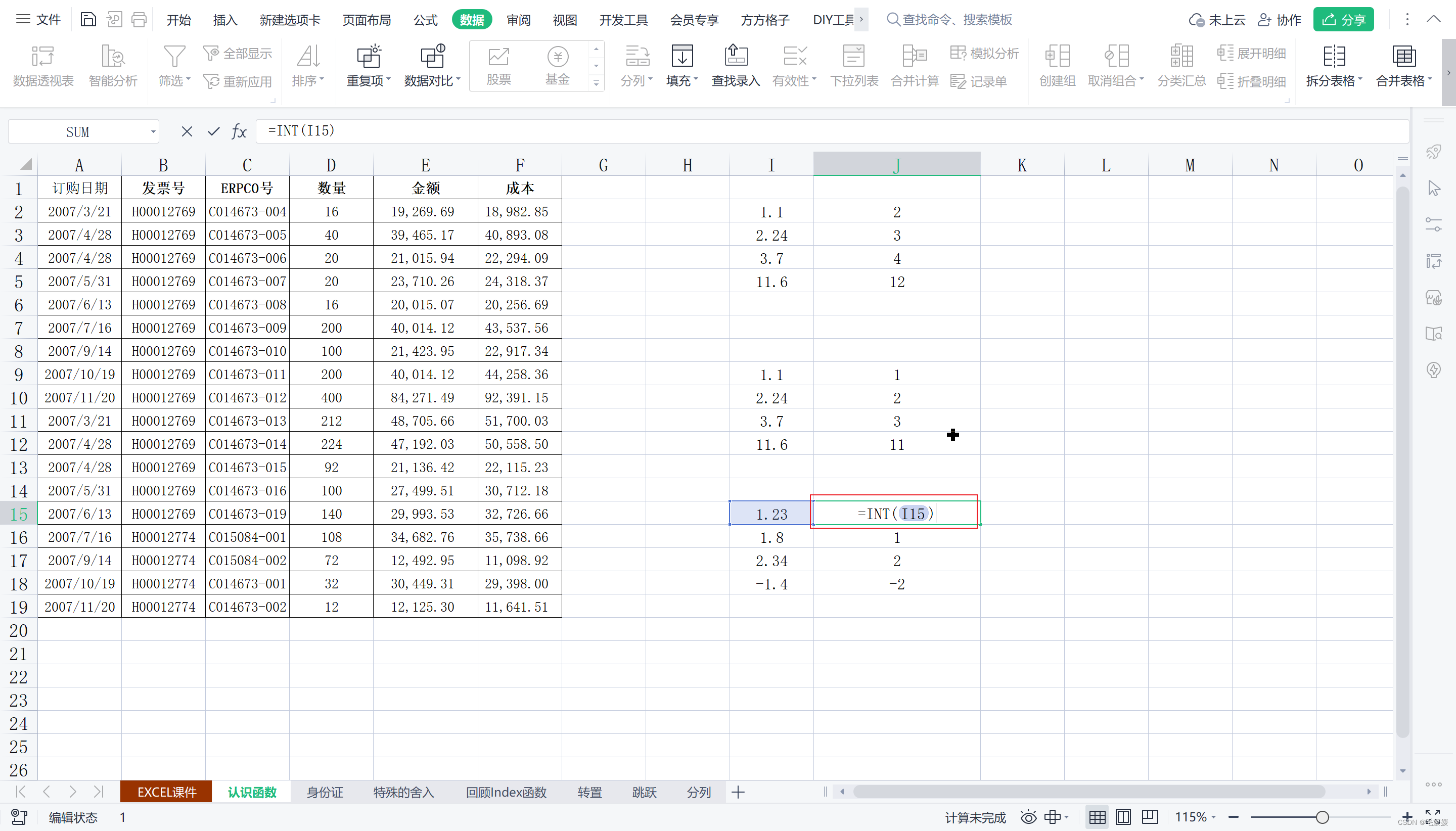Switch to the 视图 View tab
This screenshot has height=831, width=1456.
click(x=565, y=20)
